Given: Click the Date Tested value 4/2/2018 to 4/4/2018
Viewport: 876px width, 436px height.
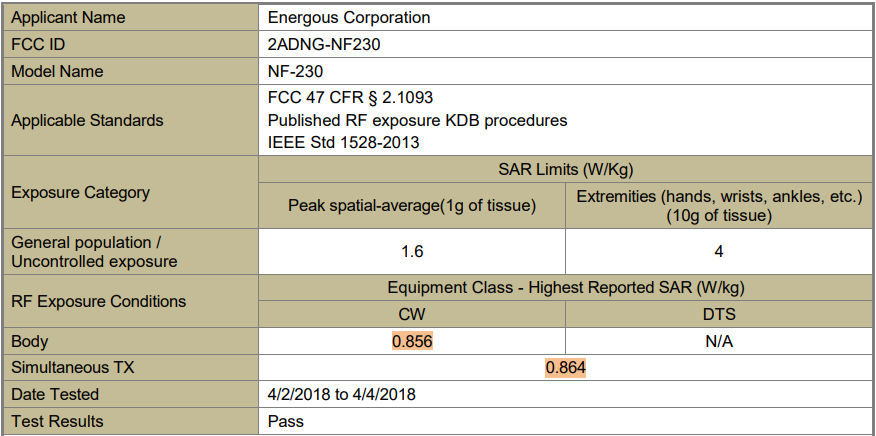Looking at the screenshot, I should [x=341, y=395].
